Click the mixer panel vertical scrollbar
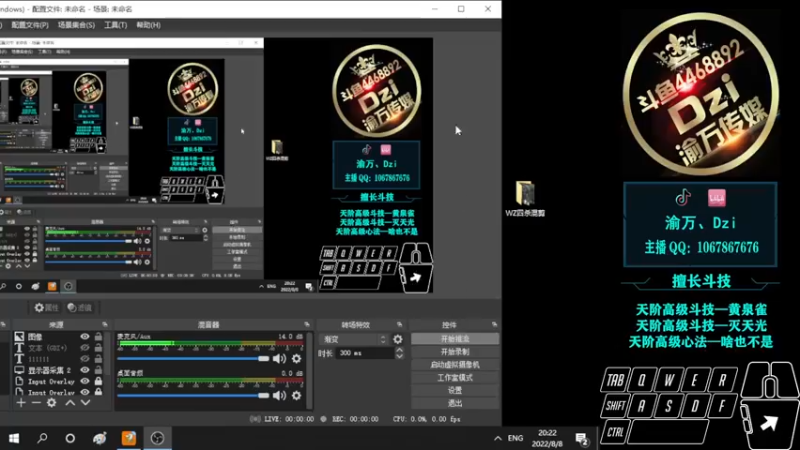The width and height of the screenshot is (800, 450). tap(309, 370)
